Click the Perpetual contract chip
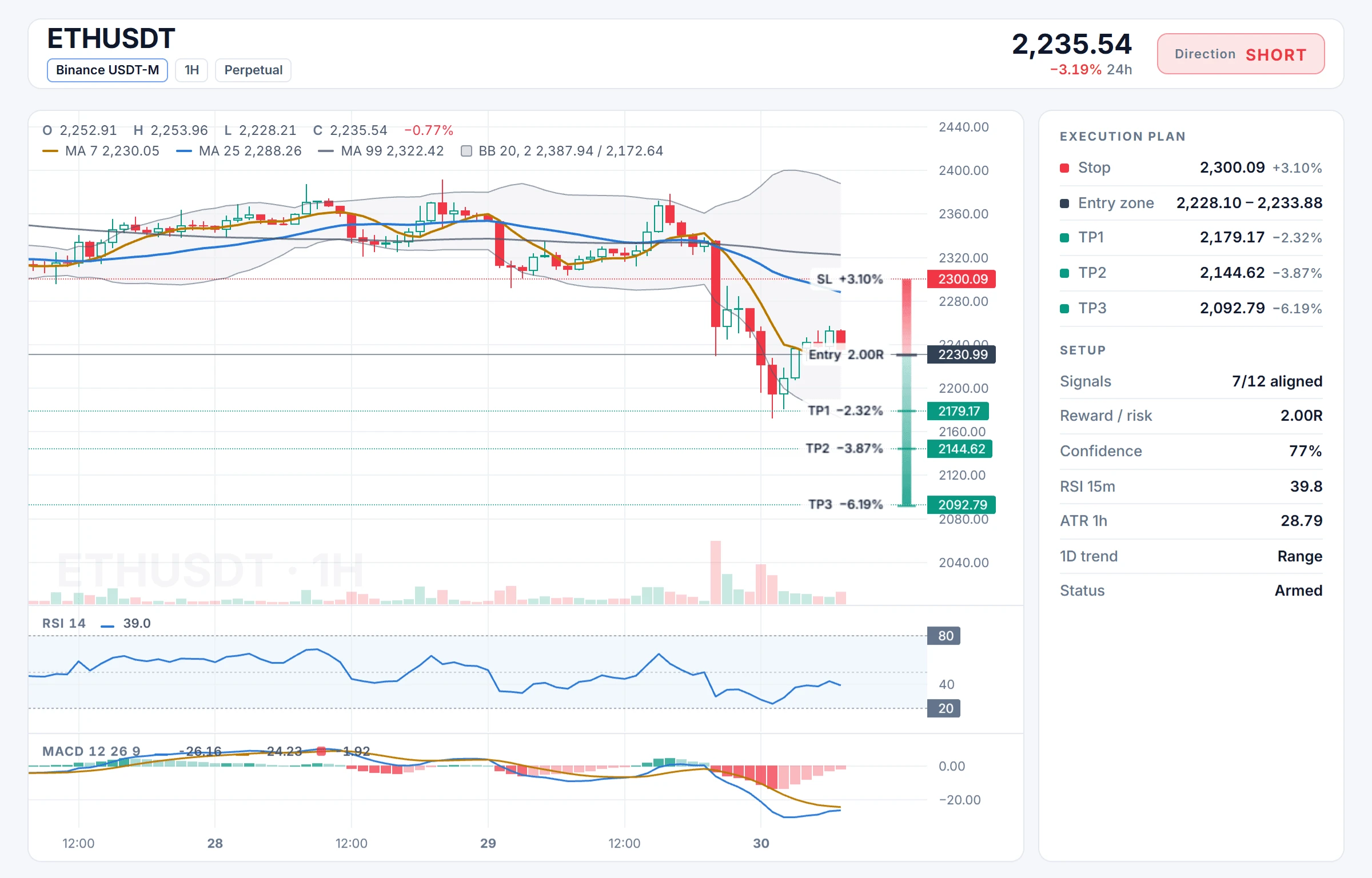This screenshot has width=1372, height=878. click(253, 70)
